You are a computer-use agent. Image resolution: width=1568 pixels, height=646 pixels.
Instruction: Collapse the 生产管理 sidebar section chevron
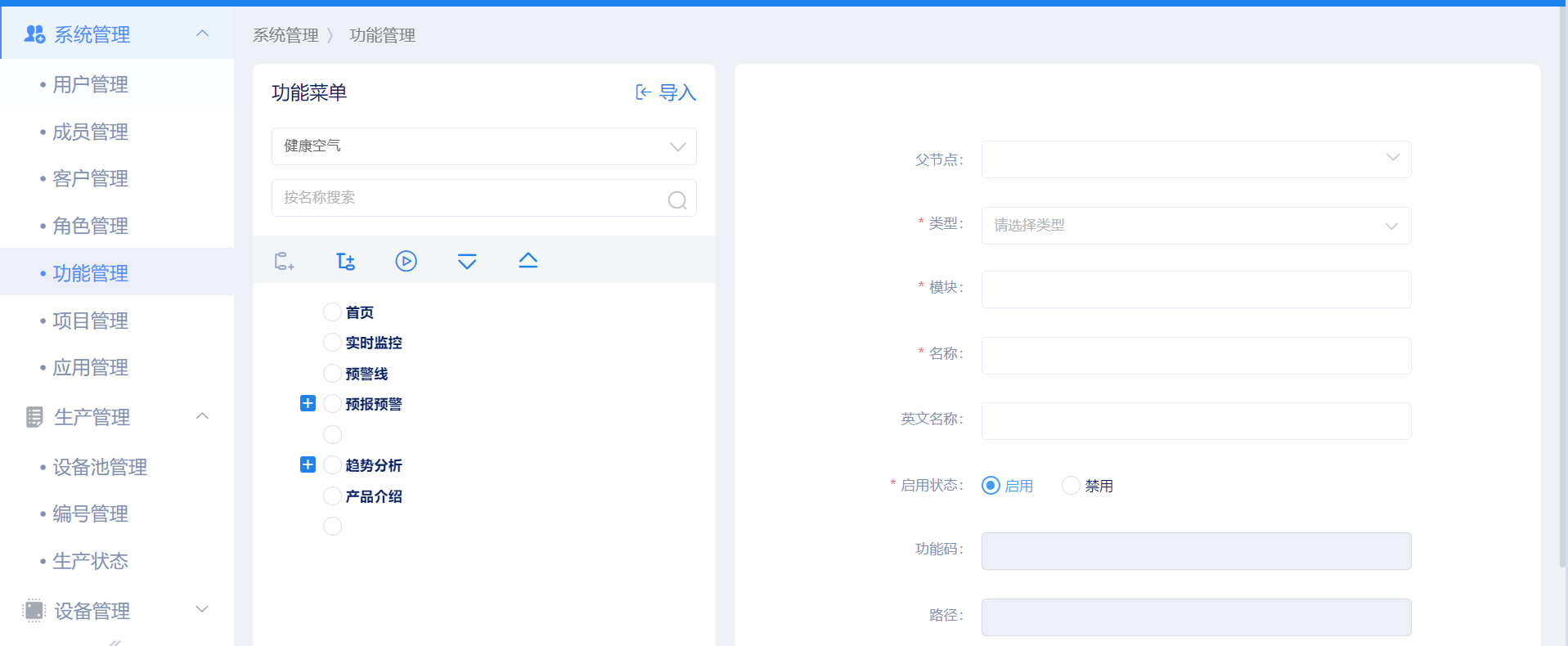(x=203, y=416)
